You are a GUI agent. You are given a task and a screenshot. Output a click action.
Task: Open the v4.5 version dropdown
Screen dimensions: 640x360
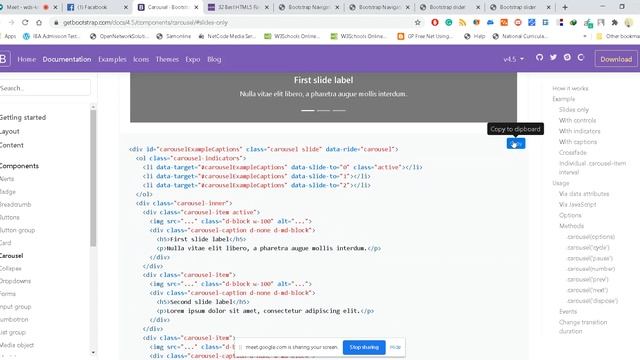tap(513, 59)
